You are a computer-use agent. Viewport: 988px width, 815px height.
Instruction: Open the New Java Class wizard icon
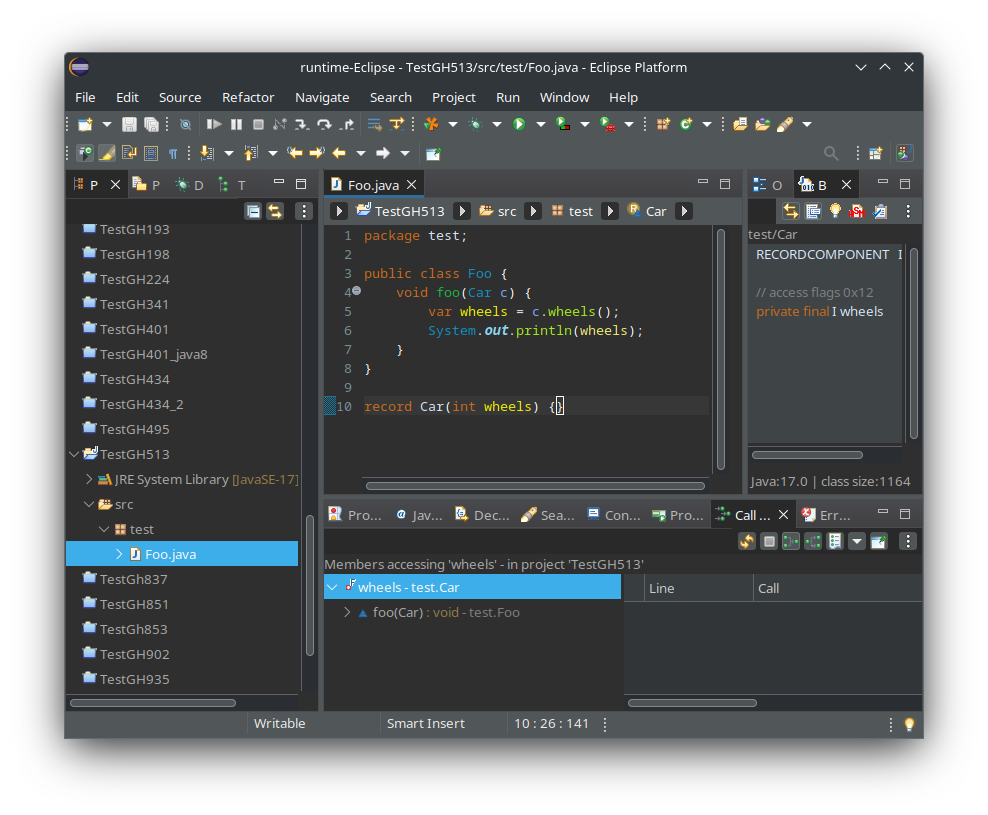685,123
